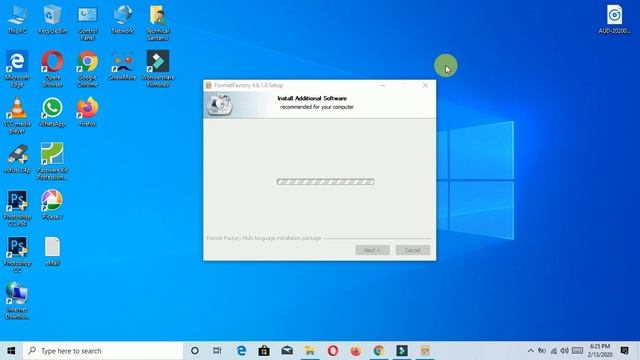
Task: Open Photoshop CC desktop shortcut
Action: tap(17, 255)
